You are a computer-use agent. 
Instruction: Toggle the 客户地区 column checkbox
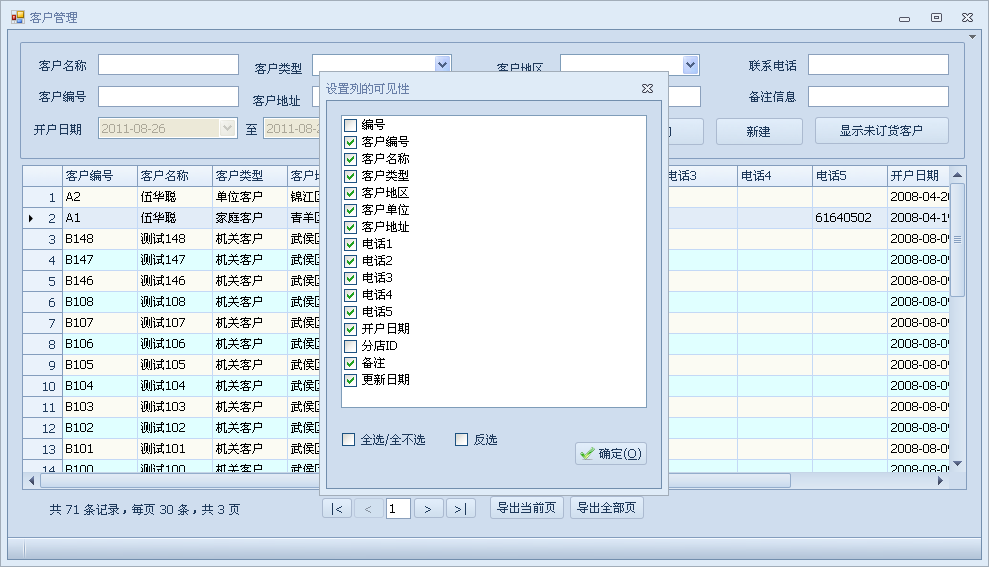(351, 193)
